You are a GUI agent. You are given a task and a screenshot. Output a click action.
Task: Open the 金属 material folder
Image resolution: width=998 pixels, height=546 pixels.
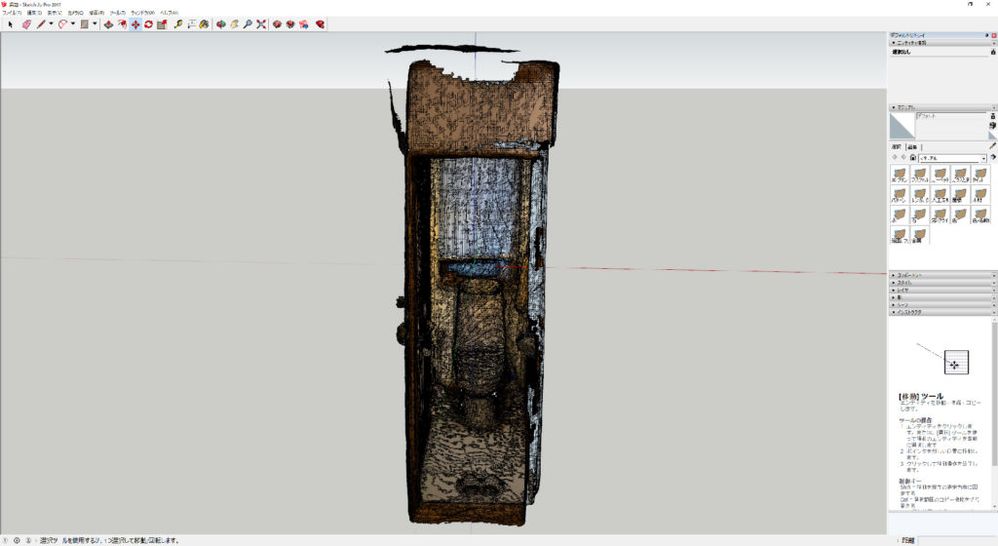(920, 235)
